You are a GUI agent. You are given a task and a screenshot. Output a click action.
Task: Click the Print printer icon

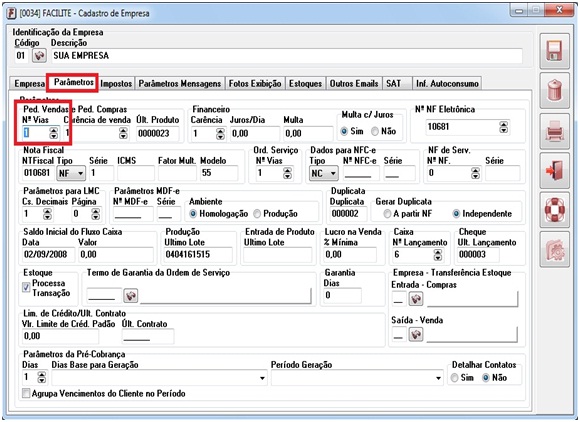554,131
